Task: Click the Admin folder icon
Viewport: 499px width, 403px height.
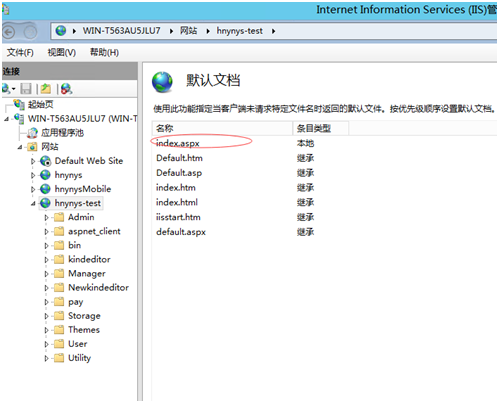Action: (x=59, y=217)
